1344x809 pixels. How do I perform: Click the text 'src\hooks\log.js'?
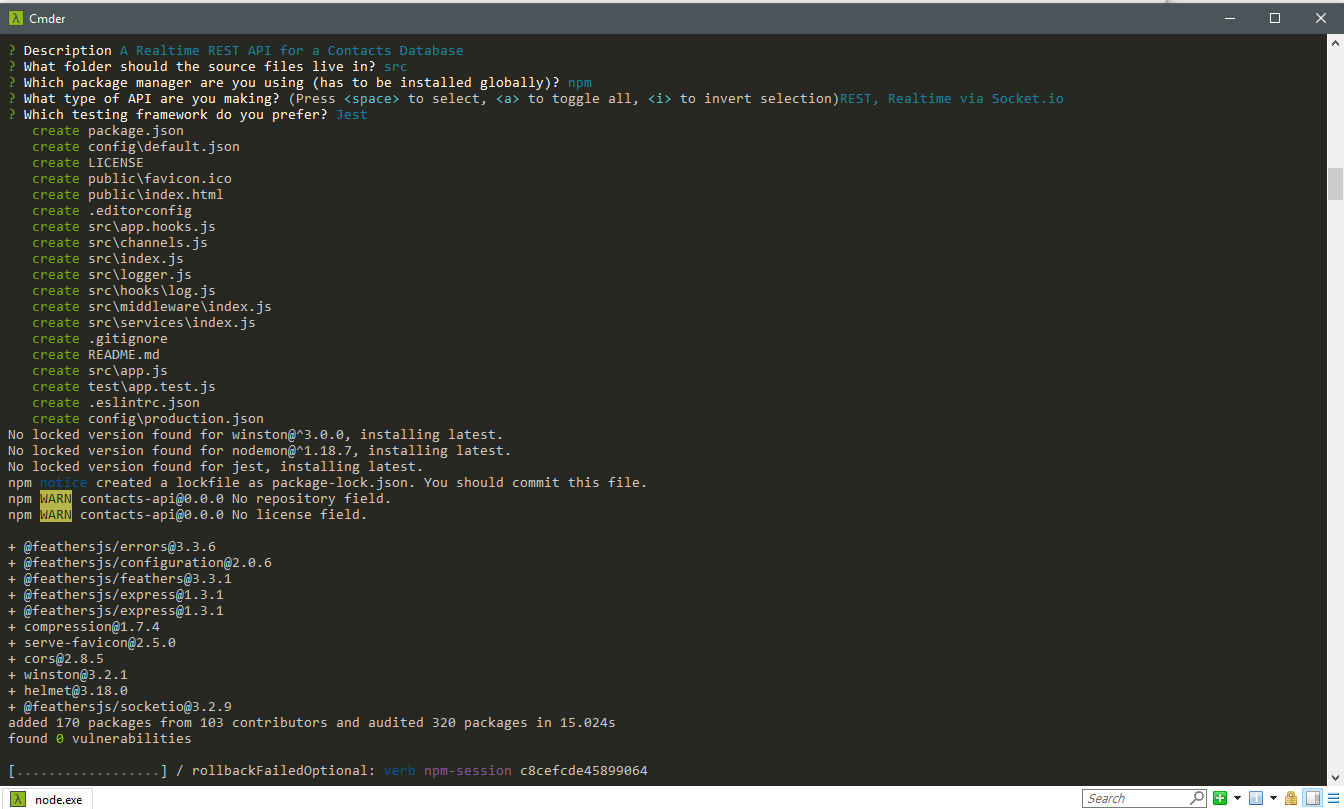click(152, 291)
